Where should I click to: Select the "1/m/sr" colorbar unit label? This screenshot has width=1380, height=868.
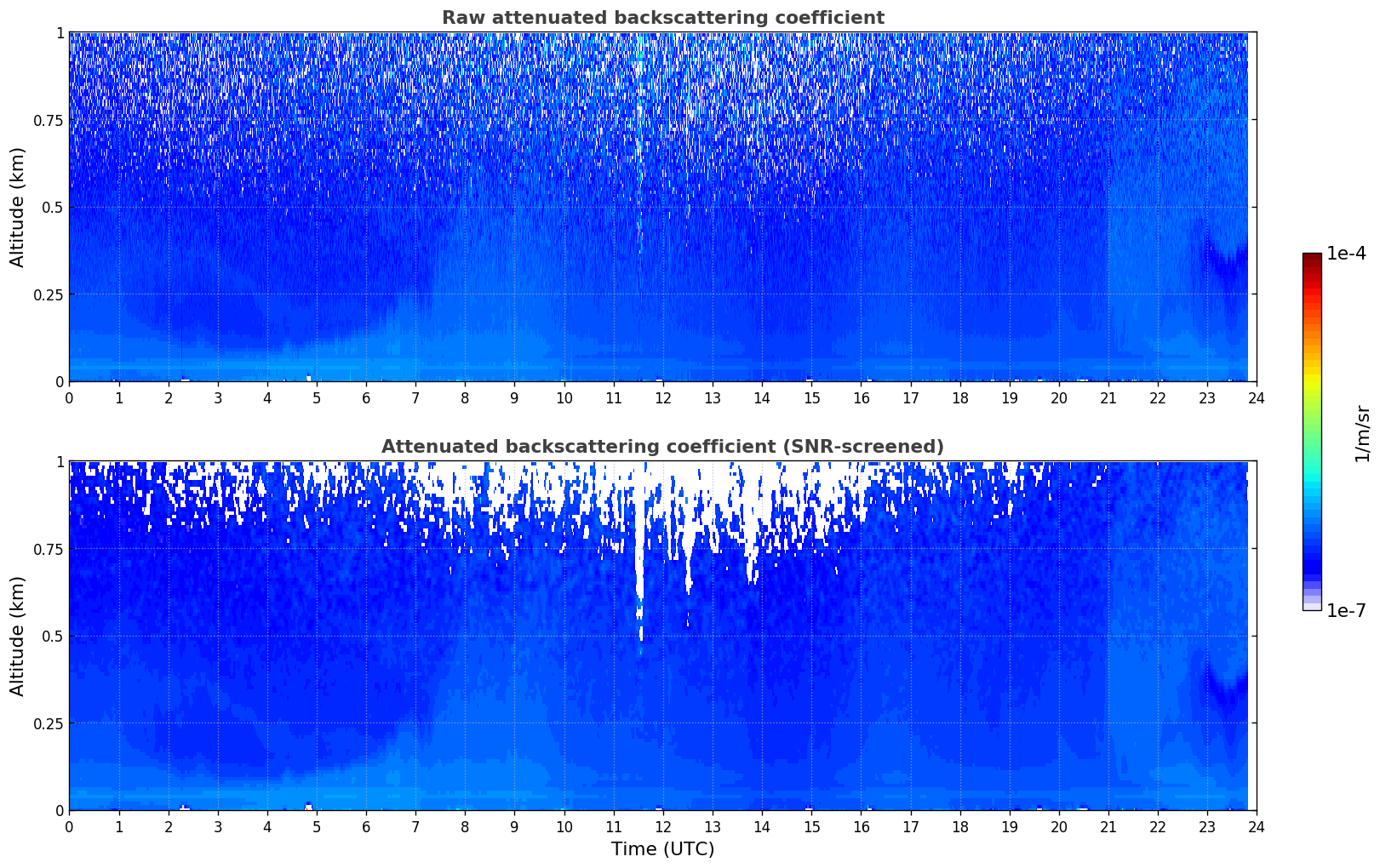[x=1362, y=433]
